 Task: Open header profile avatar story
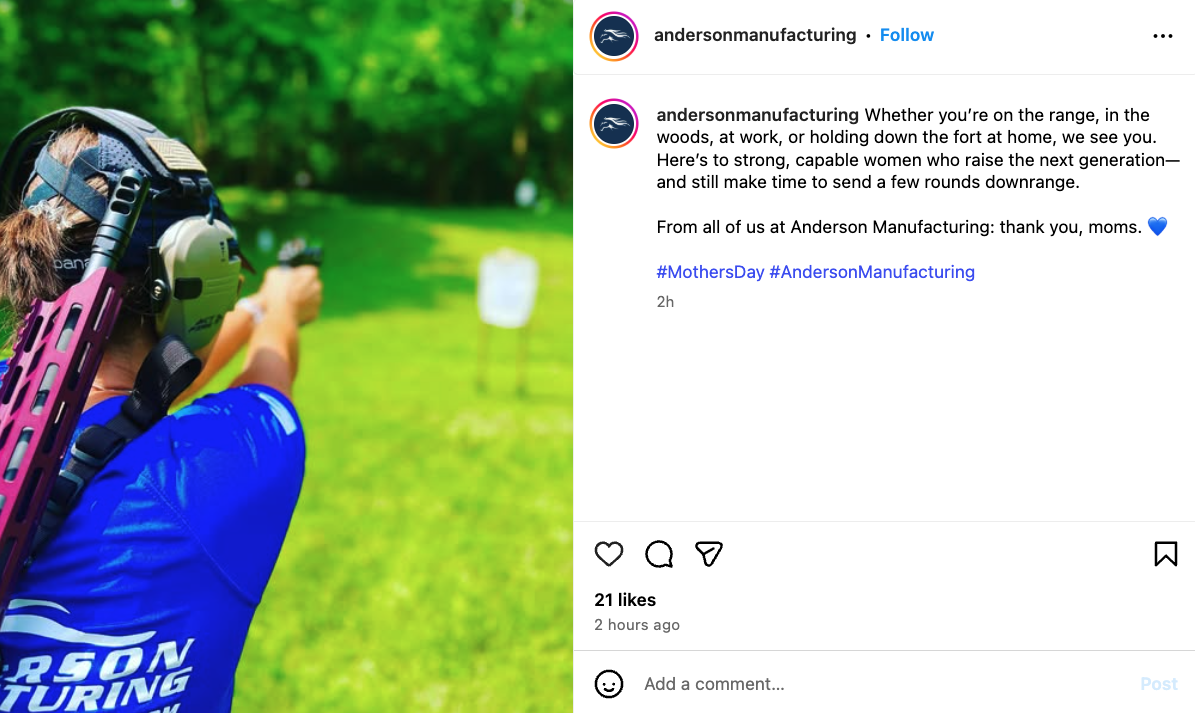click(x=614, y=36)
